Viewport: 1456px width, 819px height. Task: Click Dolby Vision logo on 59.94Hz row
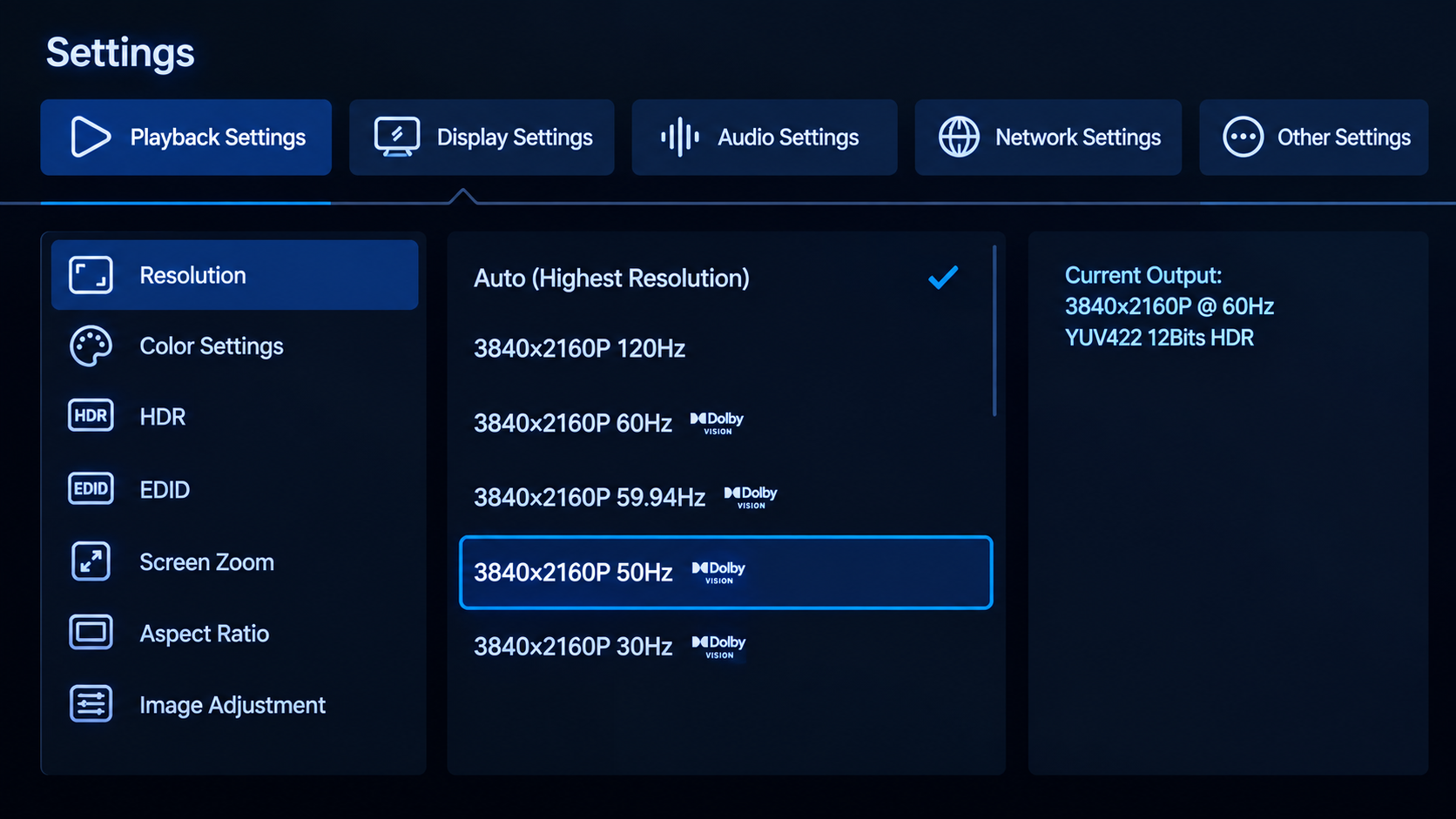(x=751, y=496)
